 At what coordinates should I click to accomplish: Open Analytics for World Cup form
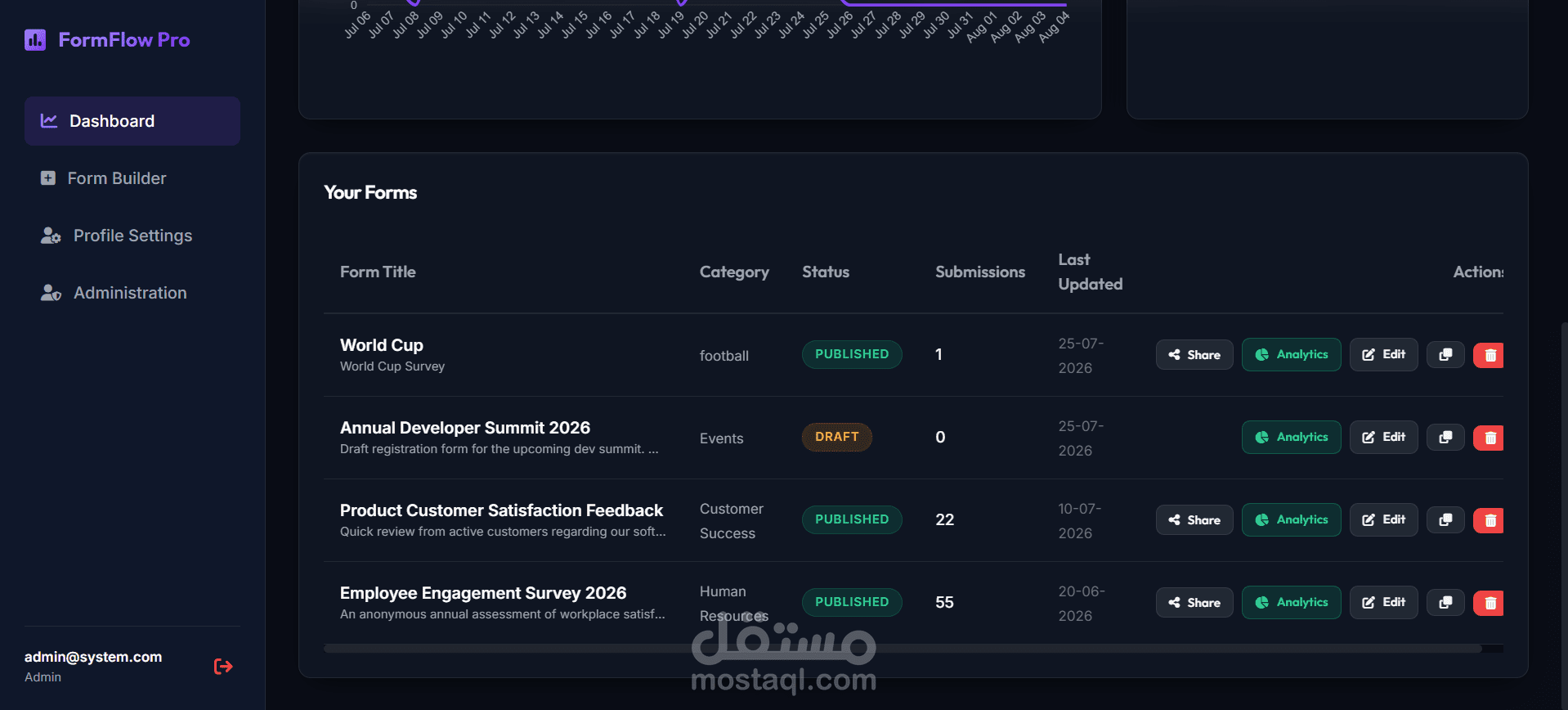(1292, 355)
